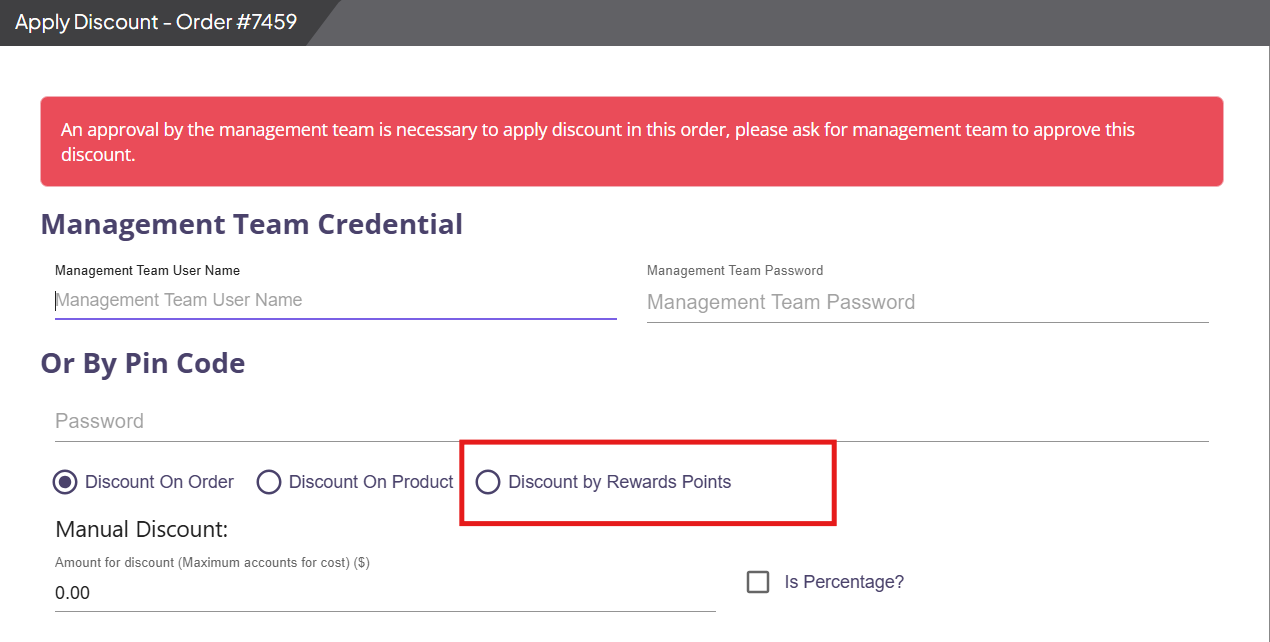The height and width of the screenshot is (642, 1270).
Task: Click the Management Team Credential heading
Action: (x=252, y=224)
